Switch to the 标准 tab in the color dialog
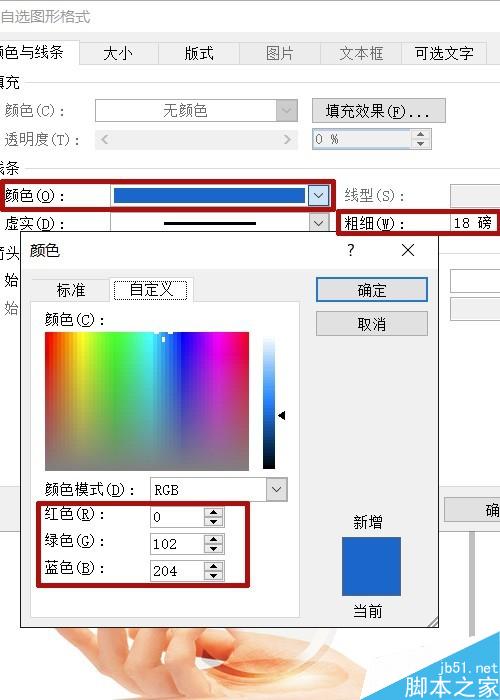Screen dimensions: 500x700 coord(71,290)
